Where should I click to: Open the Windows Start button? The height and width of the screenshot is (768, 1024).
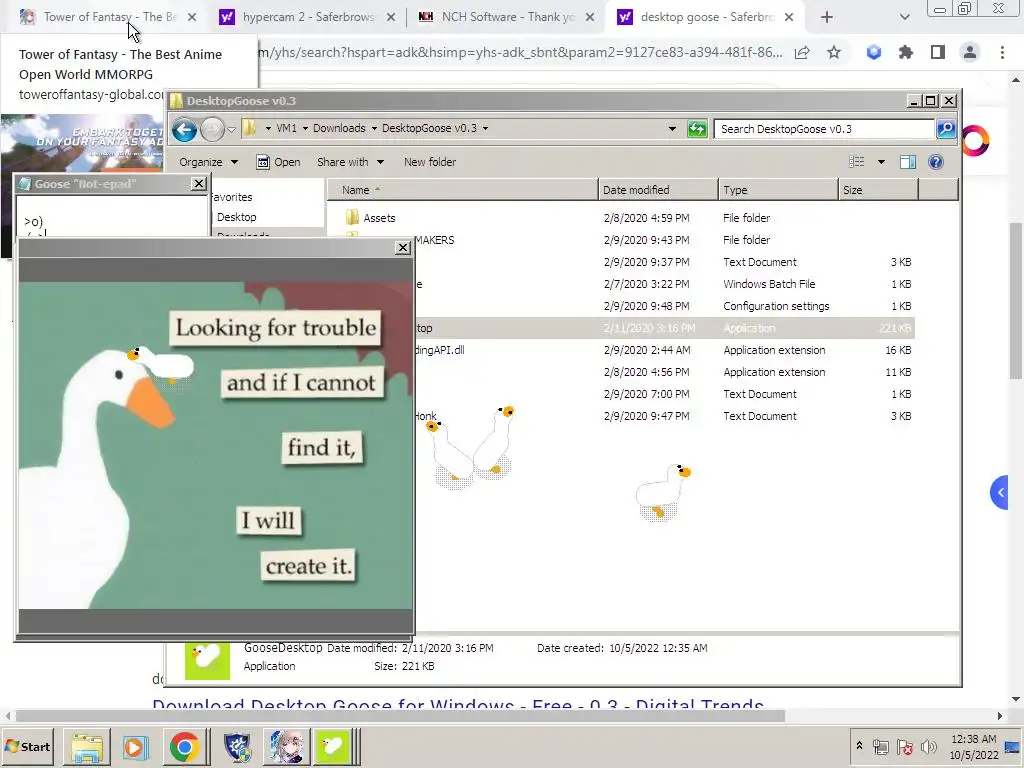(x=28, y=746)
